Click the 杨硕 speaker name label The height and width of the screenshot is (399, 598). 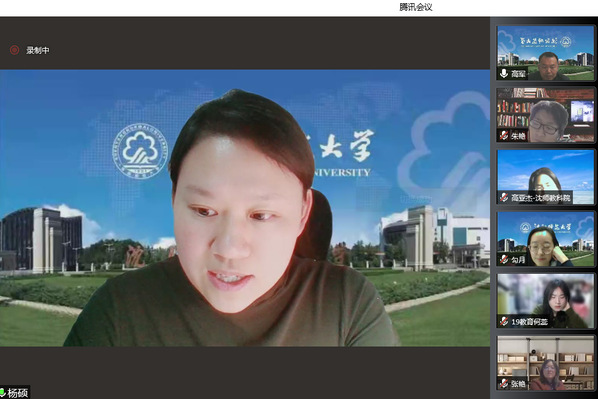(18, 393)
